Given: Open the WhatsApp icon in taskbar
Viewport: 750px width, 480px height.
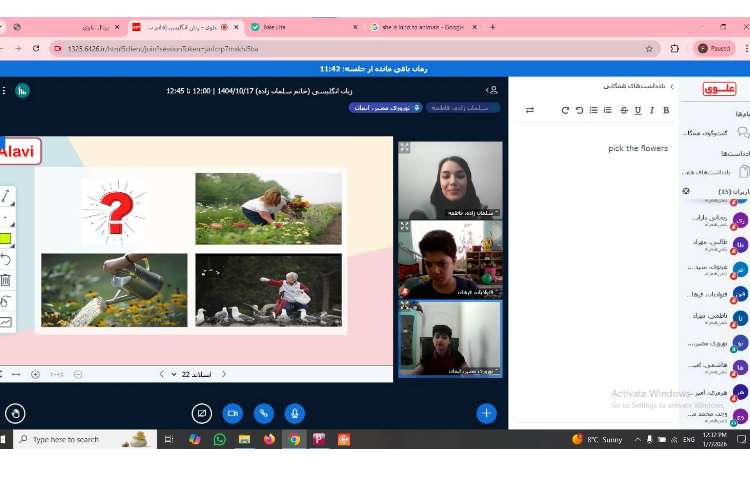Looking at the screenshot, I should pyautogui.click(x=219, y=439).
